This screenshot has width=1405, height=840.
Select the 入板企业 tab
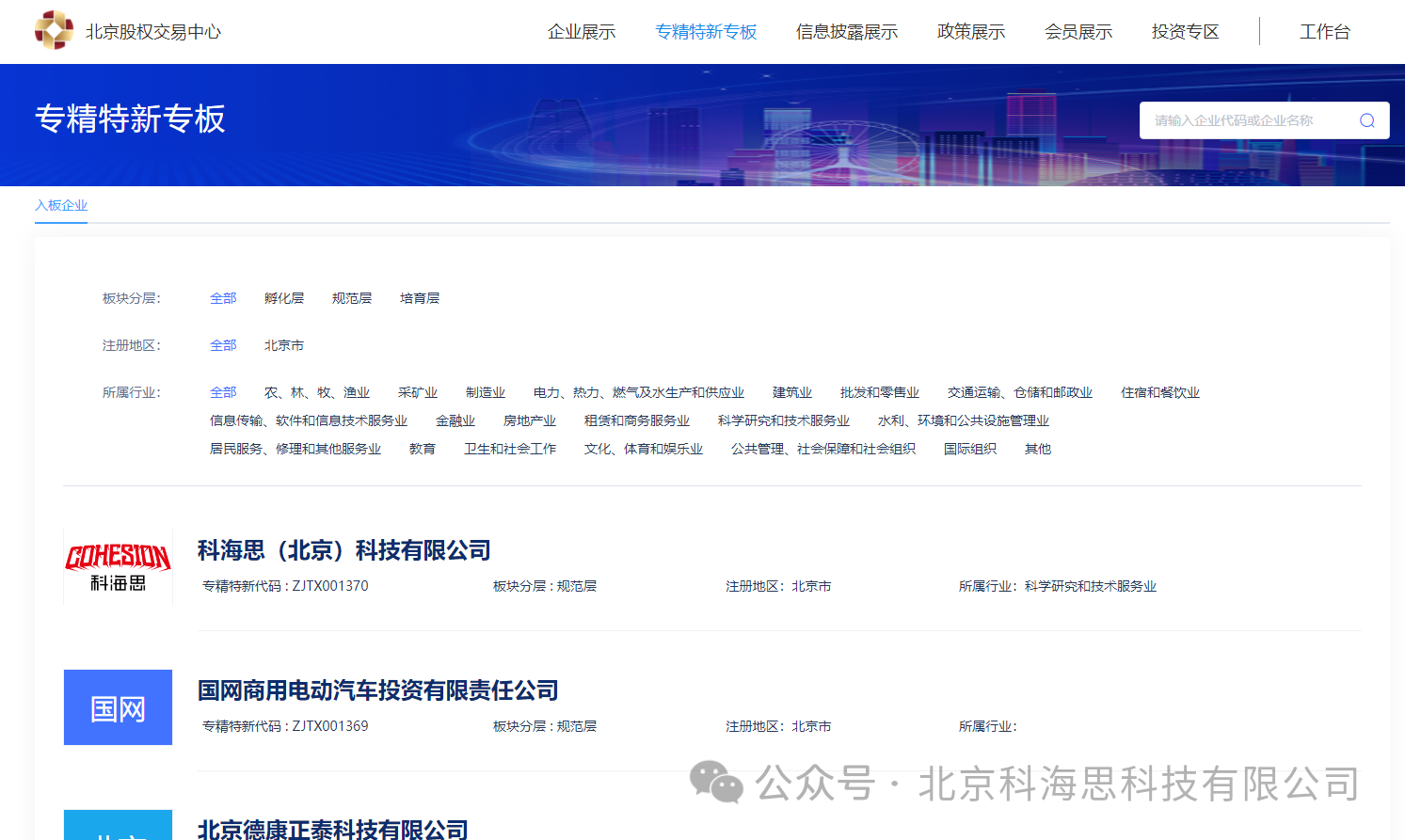(x=61, y=205)
